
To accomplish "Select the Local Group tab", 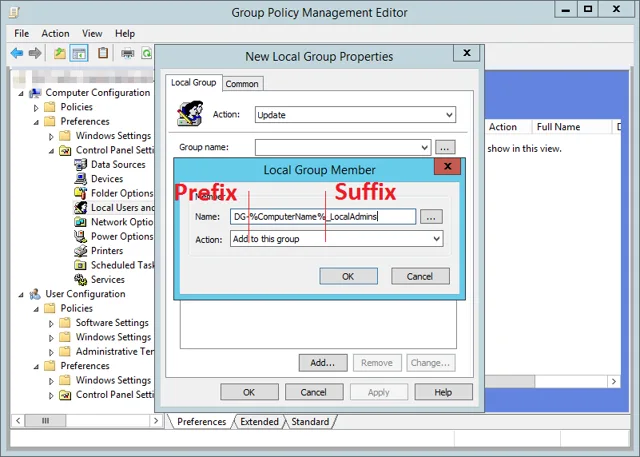I will [x=193, y=82].
